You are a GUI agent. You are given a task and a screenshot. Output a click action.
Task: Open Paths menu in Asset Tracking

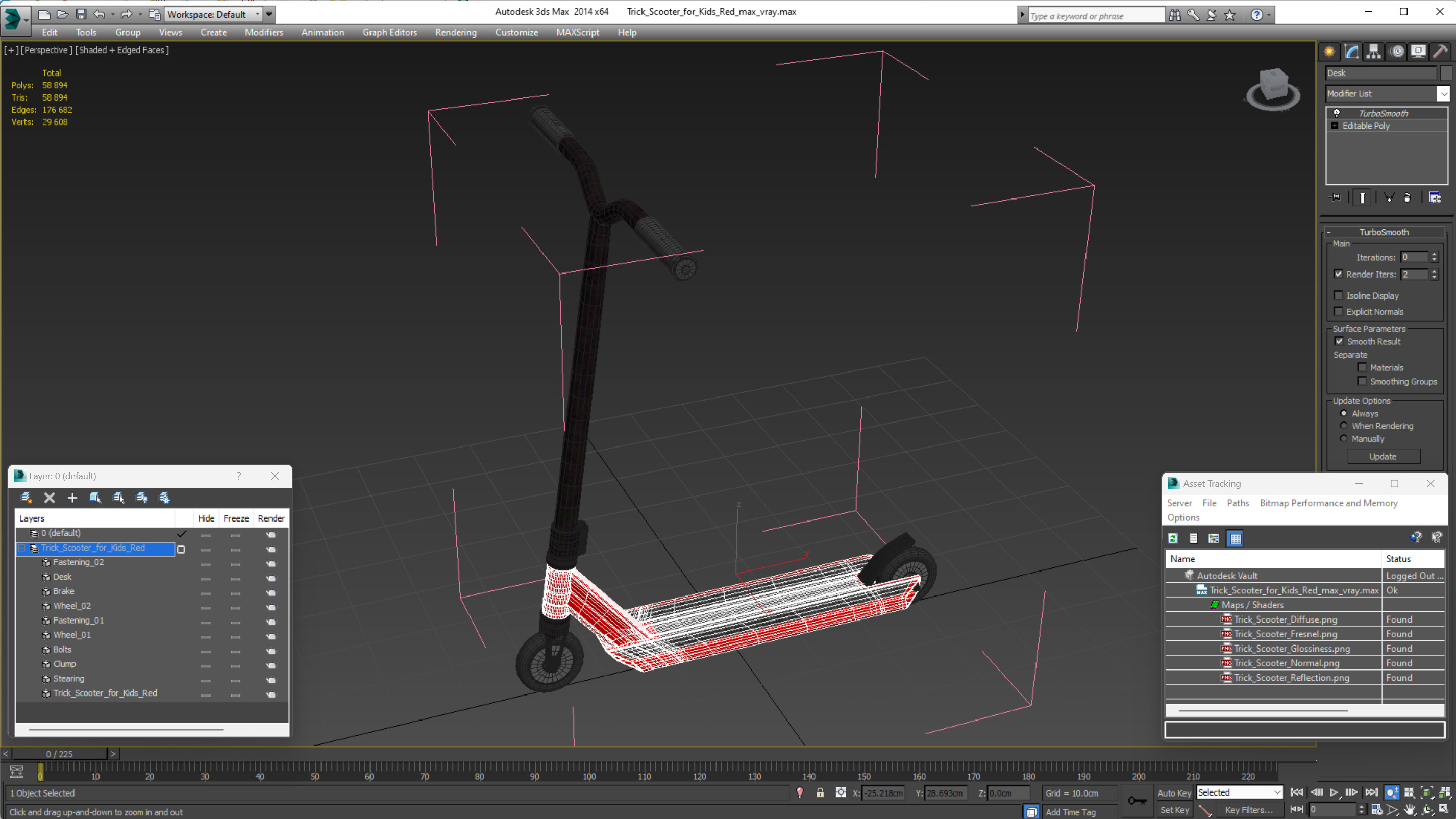(1238, 503)
